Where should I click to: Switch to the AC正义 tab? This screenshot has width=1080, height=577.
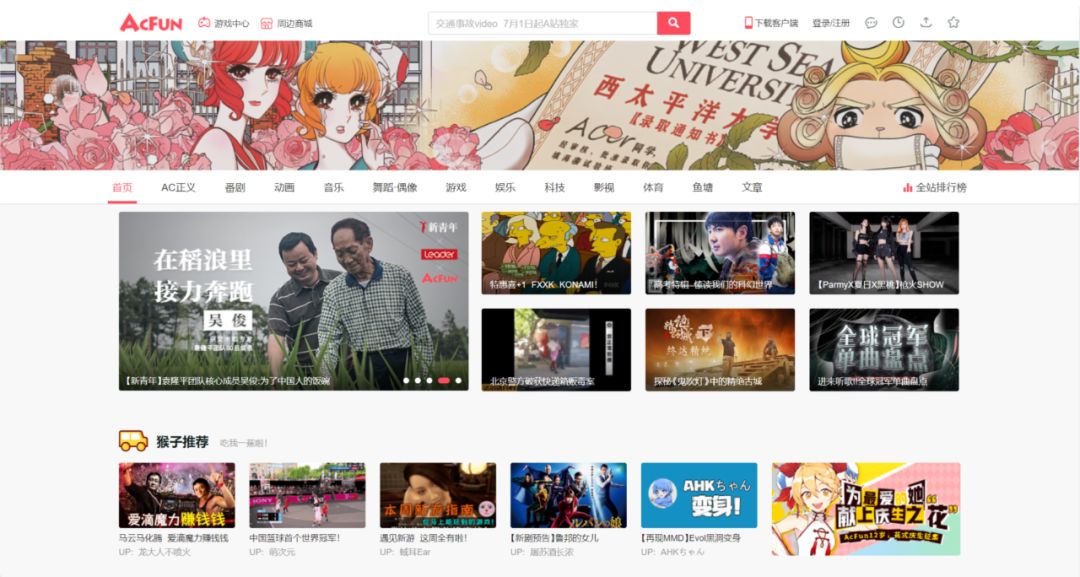[x=178, y=187]
